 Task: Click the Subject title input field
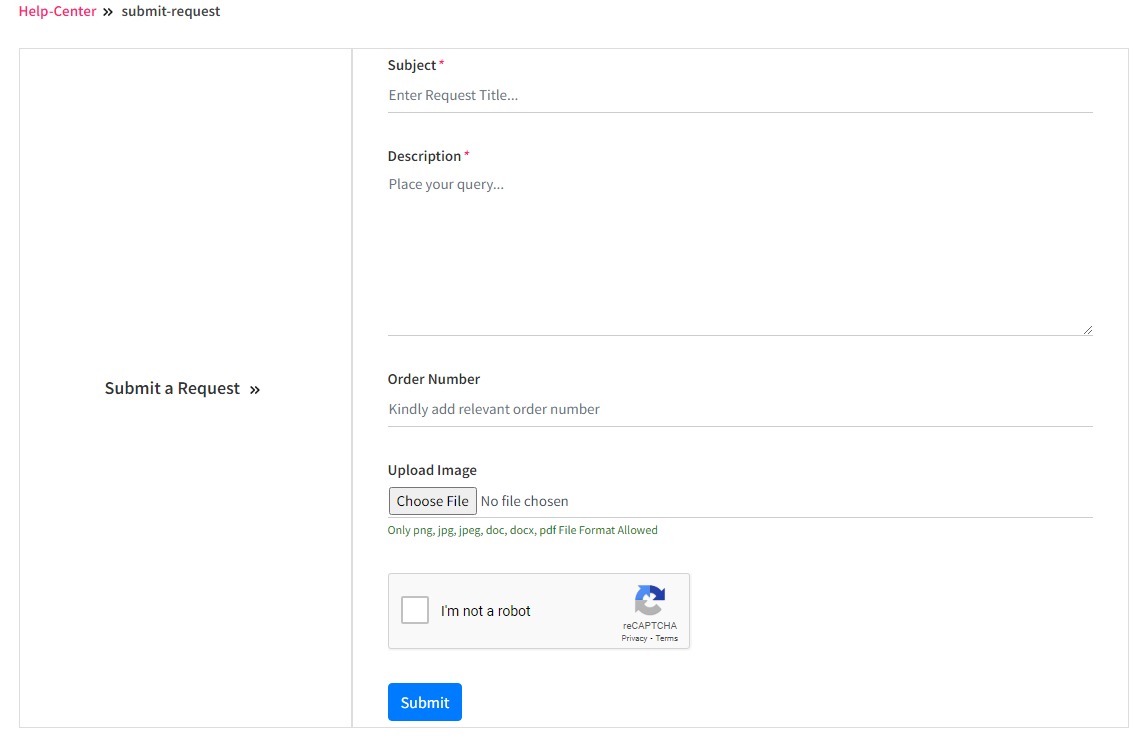[740, 95]
